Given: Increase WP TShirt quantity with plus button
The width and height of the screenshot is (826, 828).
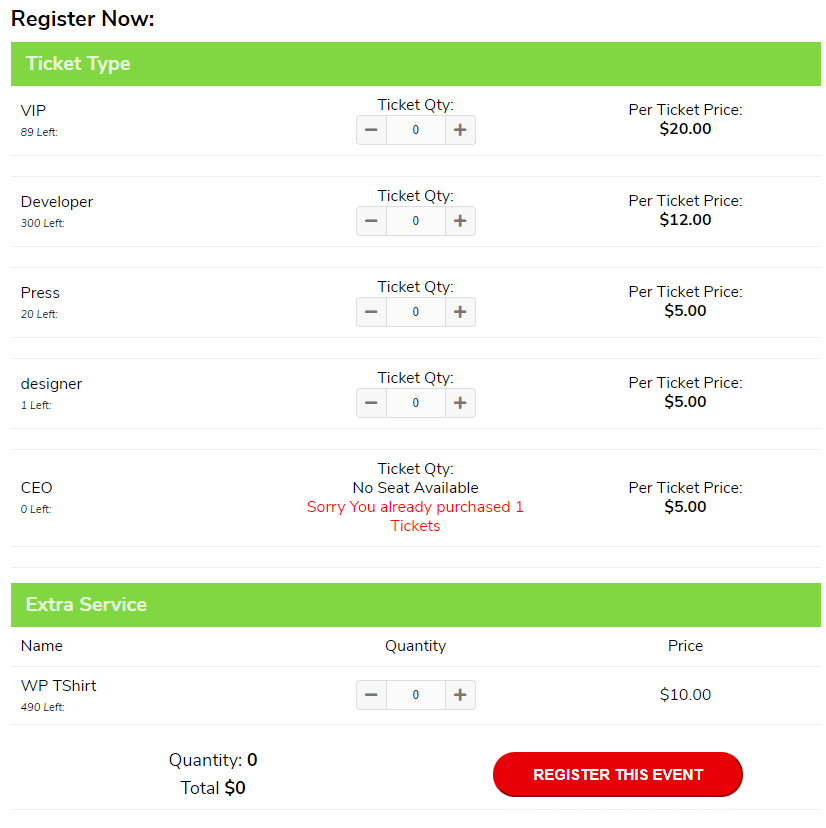Looking at the screenshot, I should point(459,694).
